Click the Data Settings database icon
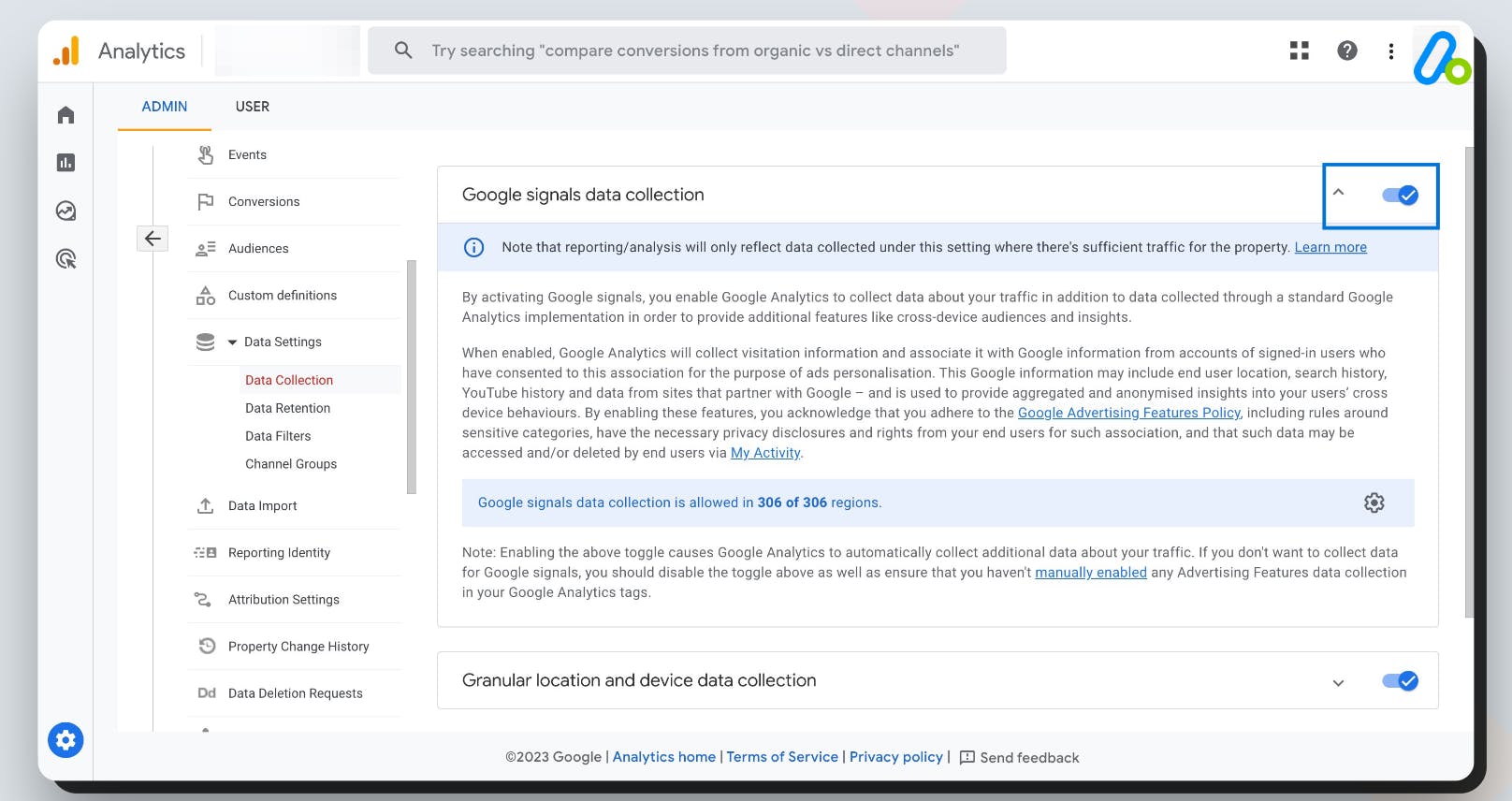This screenshot has width=1512, height=801. [x=206, y=342]
